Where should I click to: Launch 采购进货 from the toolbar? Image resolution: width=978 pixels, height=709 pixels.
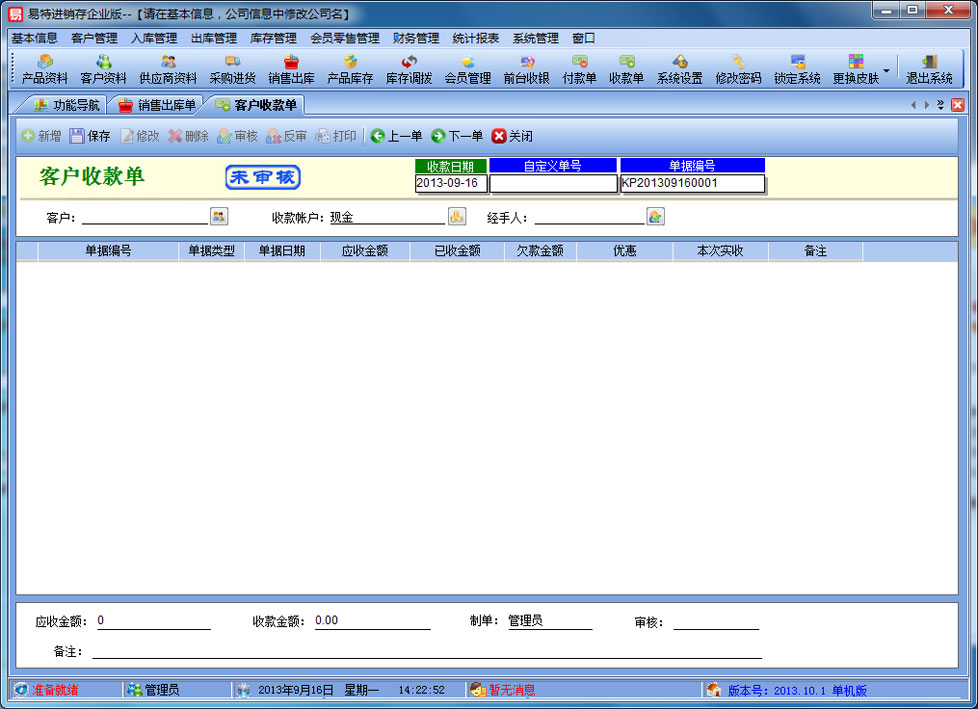pos(233,69)
